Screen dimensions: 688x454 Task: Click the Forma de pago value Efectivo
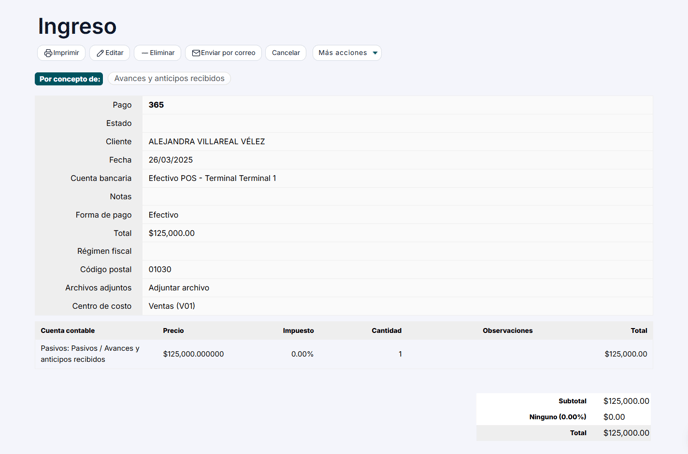(163, 215)
